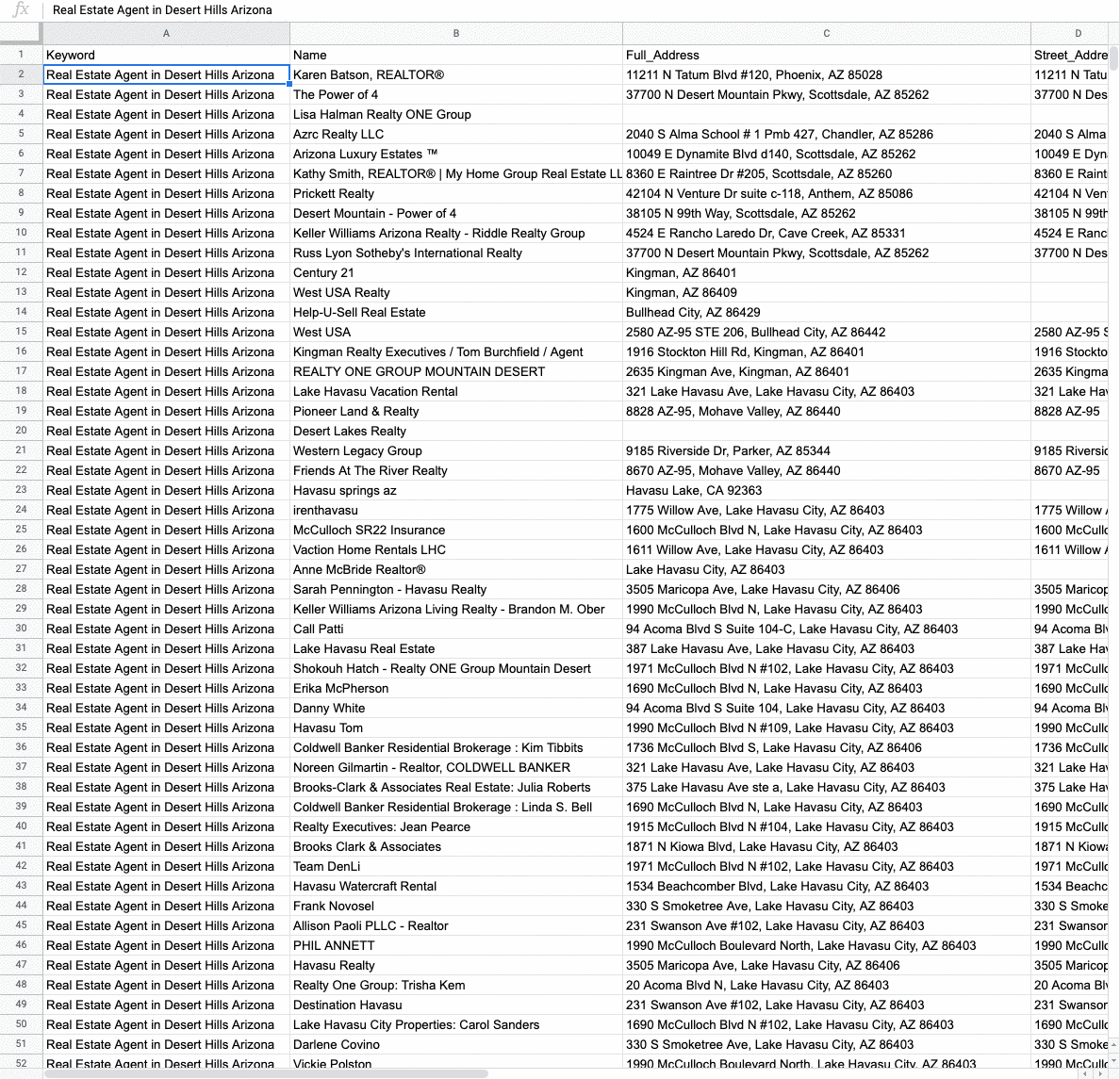This screenshot has height=1079, width=1120.
Task: Click the 'Team DenLi' cell
Action: (456, 866)
